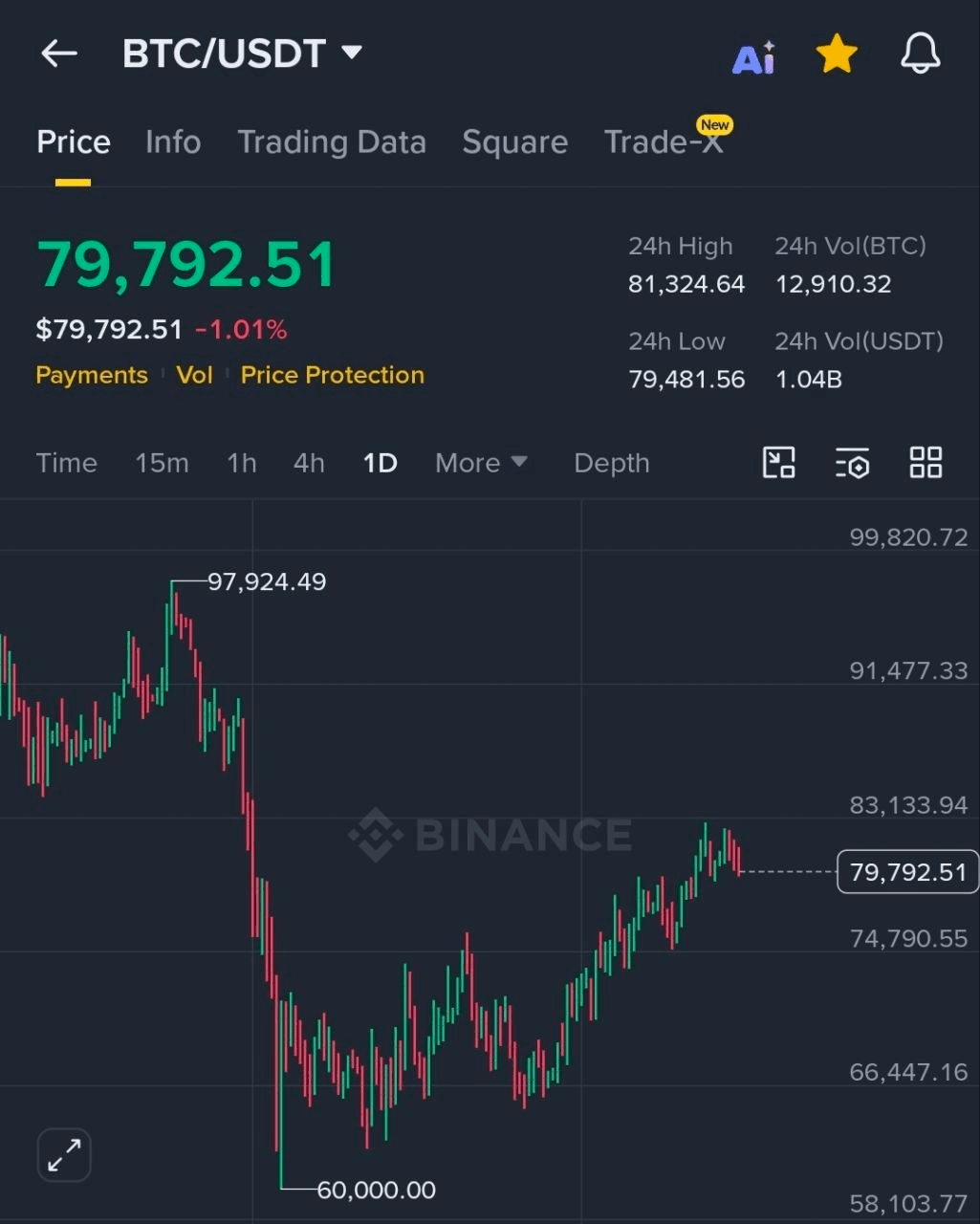Click the $79,792.51 USD price text

(109, 330)
